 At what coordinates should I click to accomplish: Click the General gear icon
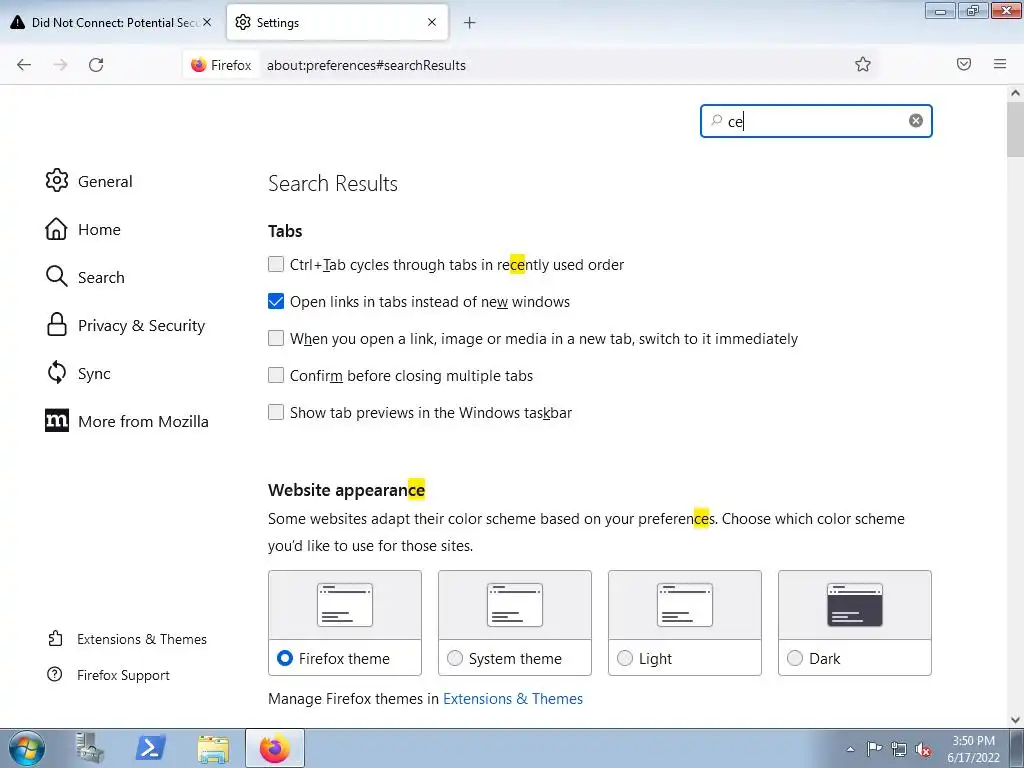pyautogui.click(x=57, y=181)
